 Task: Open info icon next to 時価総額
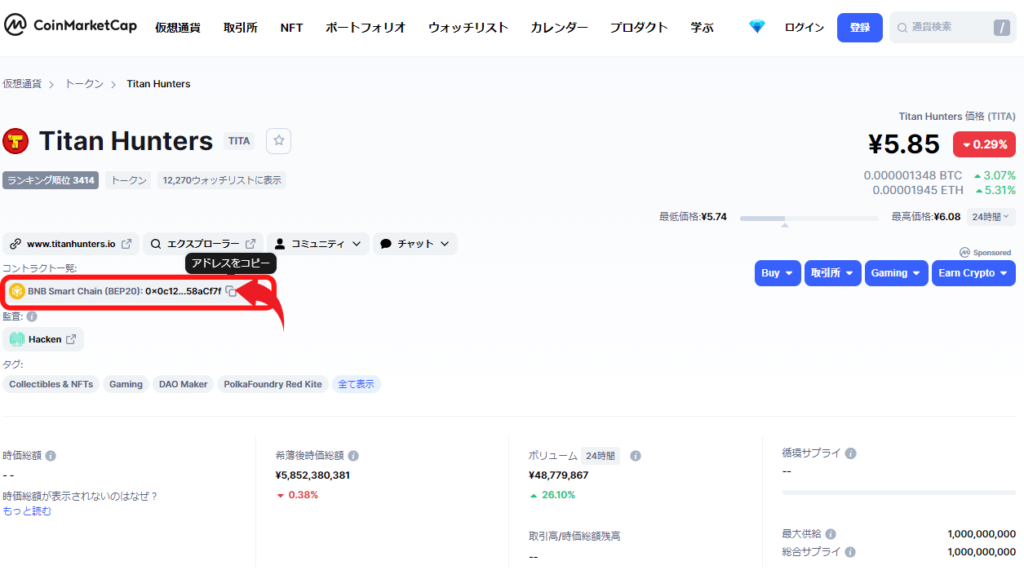click(51, 456)
